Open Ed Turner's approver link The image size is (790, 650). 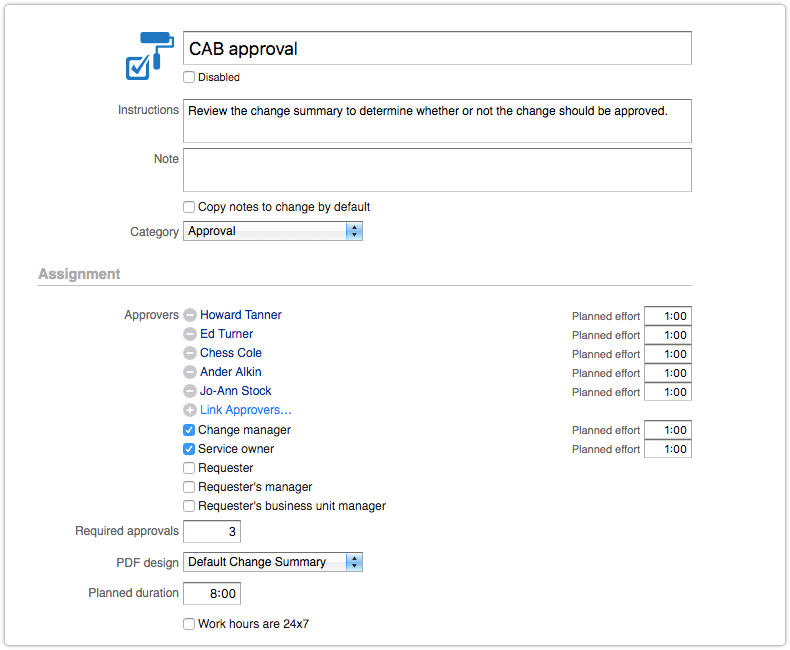click(x=226, y=334)
